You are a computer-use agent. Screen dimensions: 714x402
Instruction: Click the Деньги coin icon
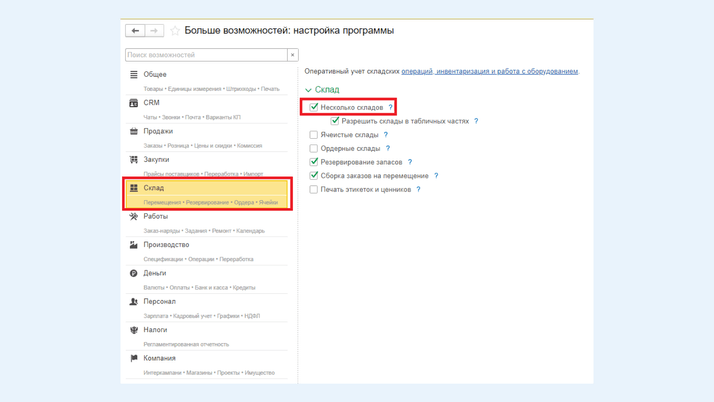coord(134,273)
